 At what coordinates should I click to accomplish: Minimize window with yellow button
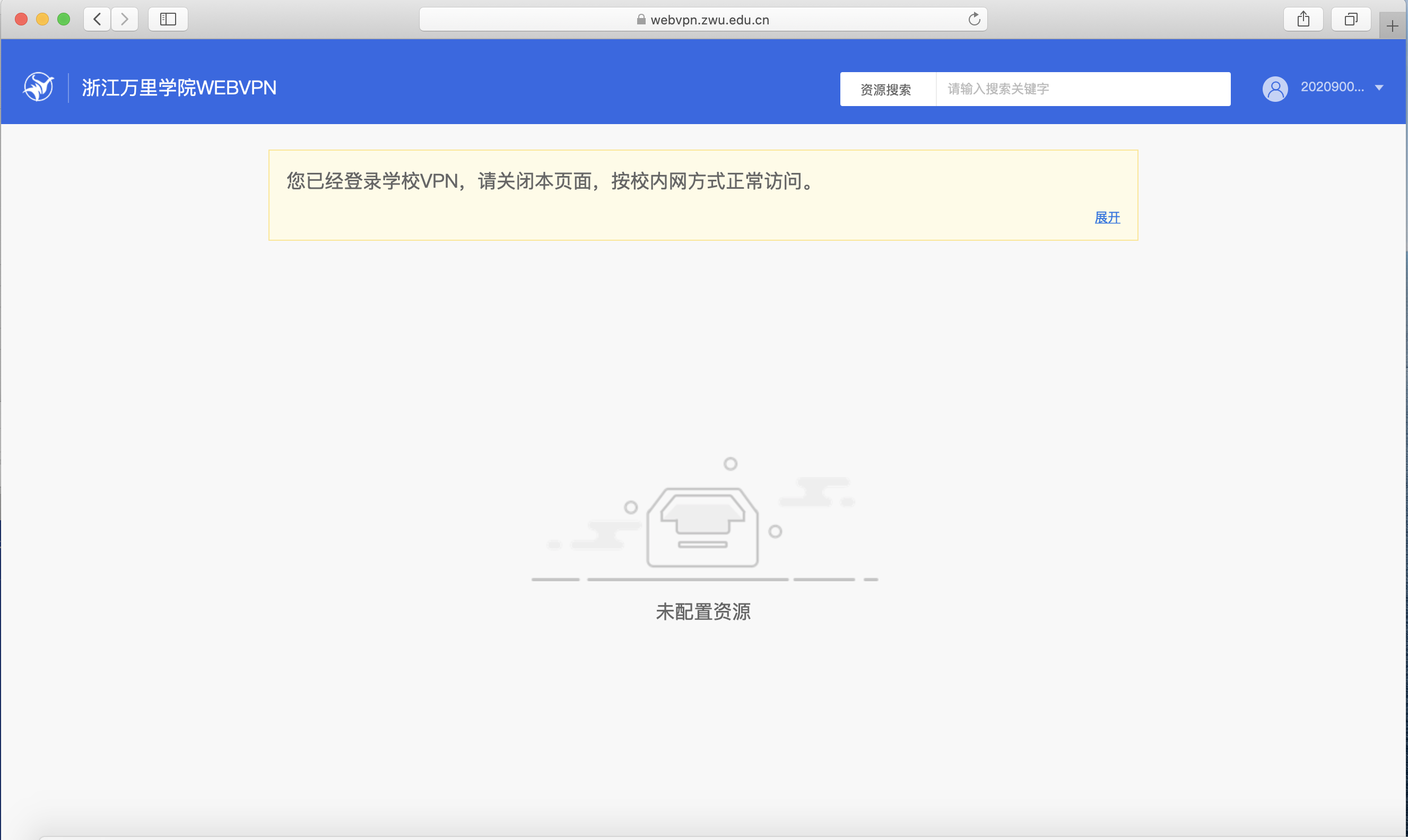coord(42,19)
